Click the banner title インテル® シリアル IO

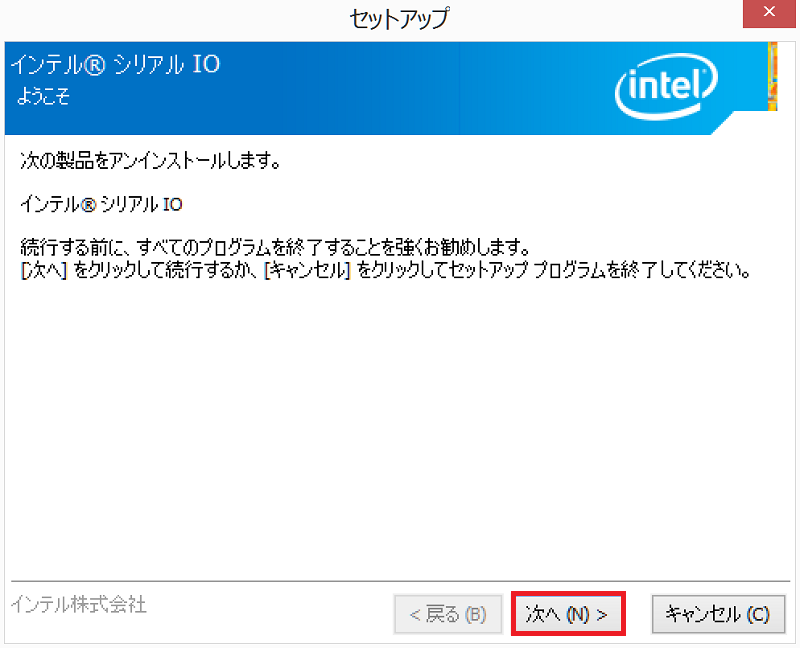(115, 65)
